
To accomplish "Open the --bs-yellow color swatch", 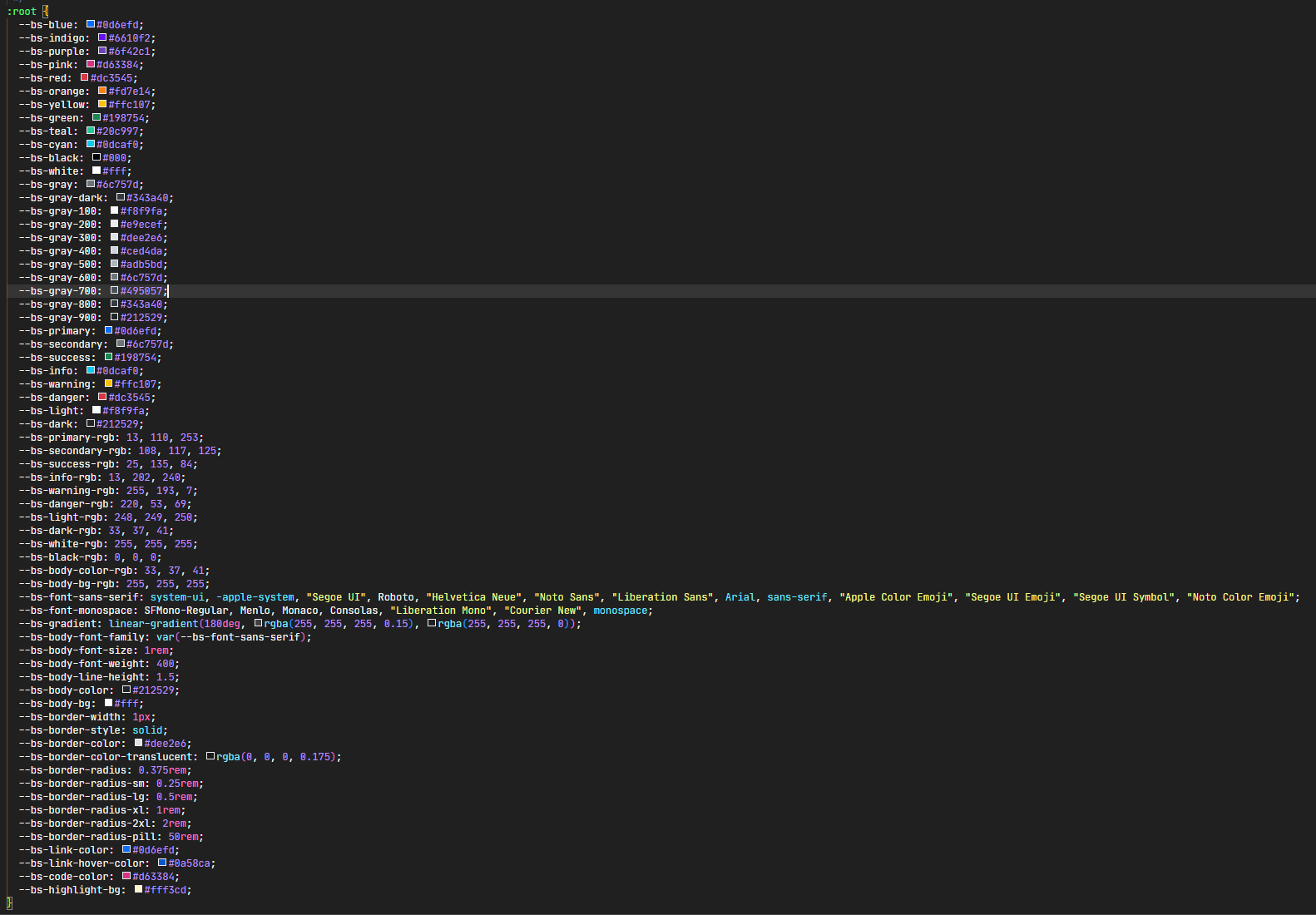I will (x=102, y=104).
